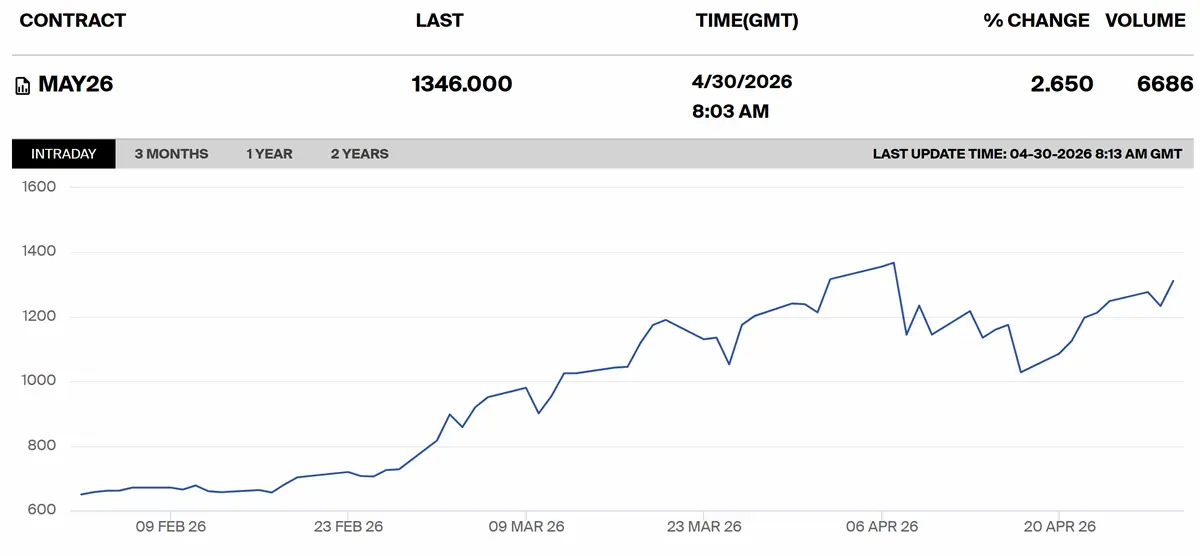Click the TIME(GMT) column header
This screenshot has height=556, width=1200.
(x=747, y=21)
